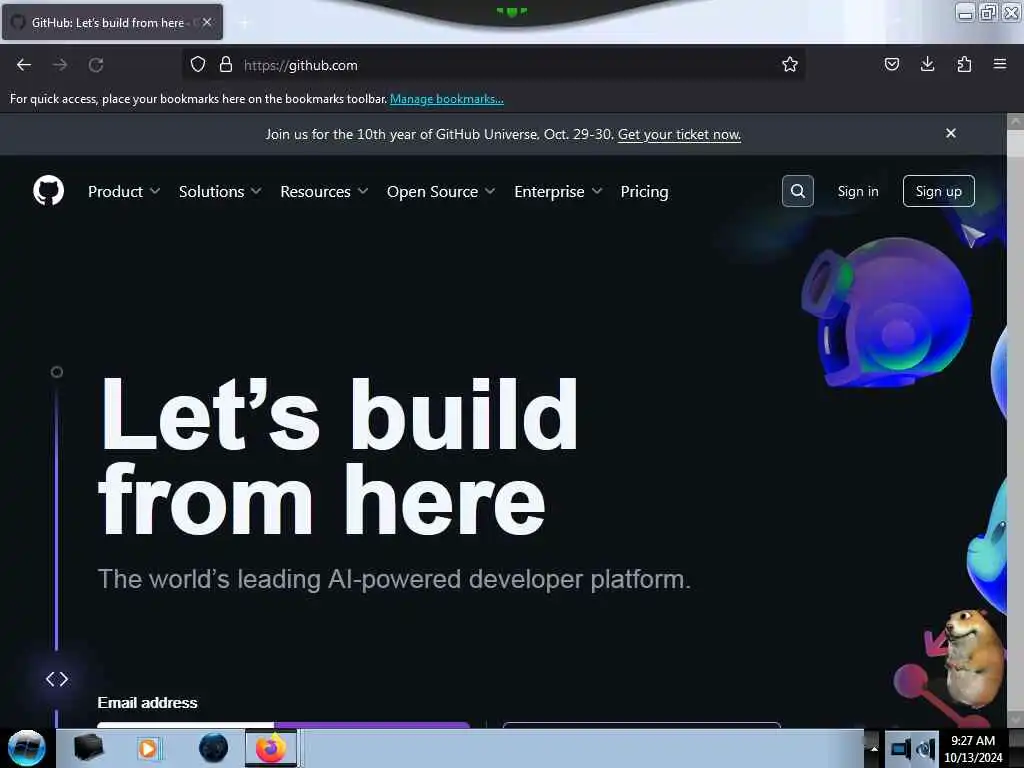Click the browser forward arrow
Screen dimensions: 1024x768
[60, 65]
